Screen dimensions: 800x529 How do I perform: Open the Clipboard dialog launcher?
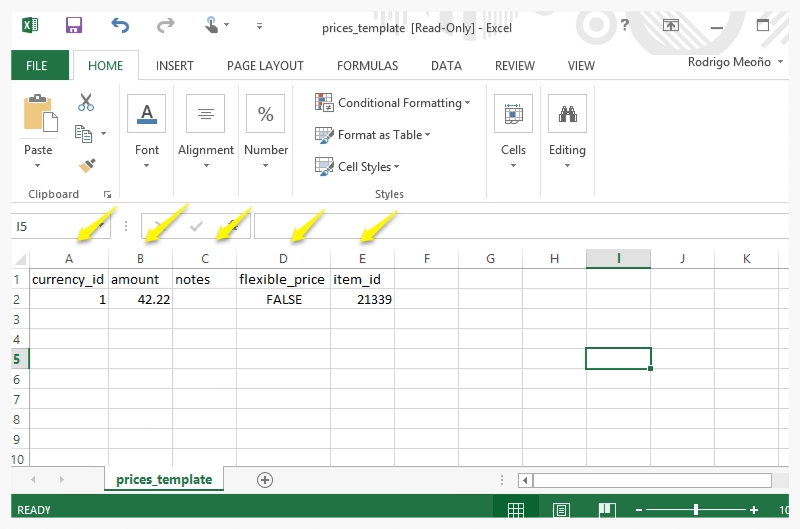pyautogui.click(x=107, y=194)
